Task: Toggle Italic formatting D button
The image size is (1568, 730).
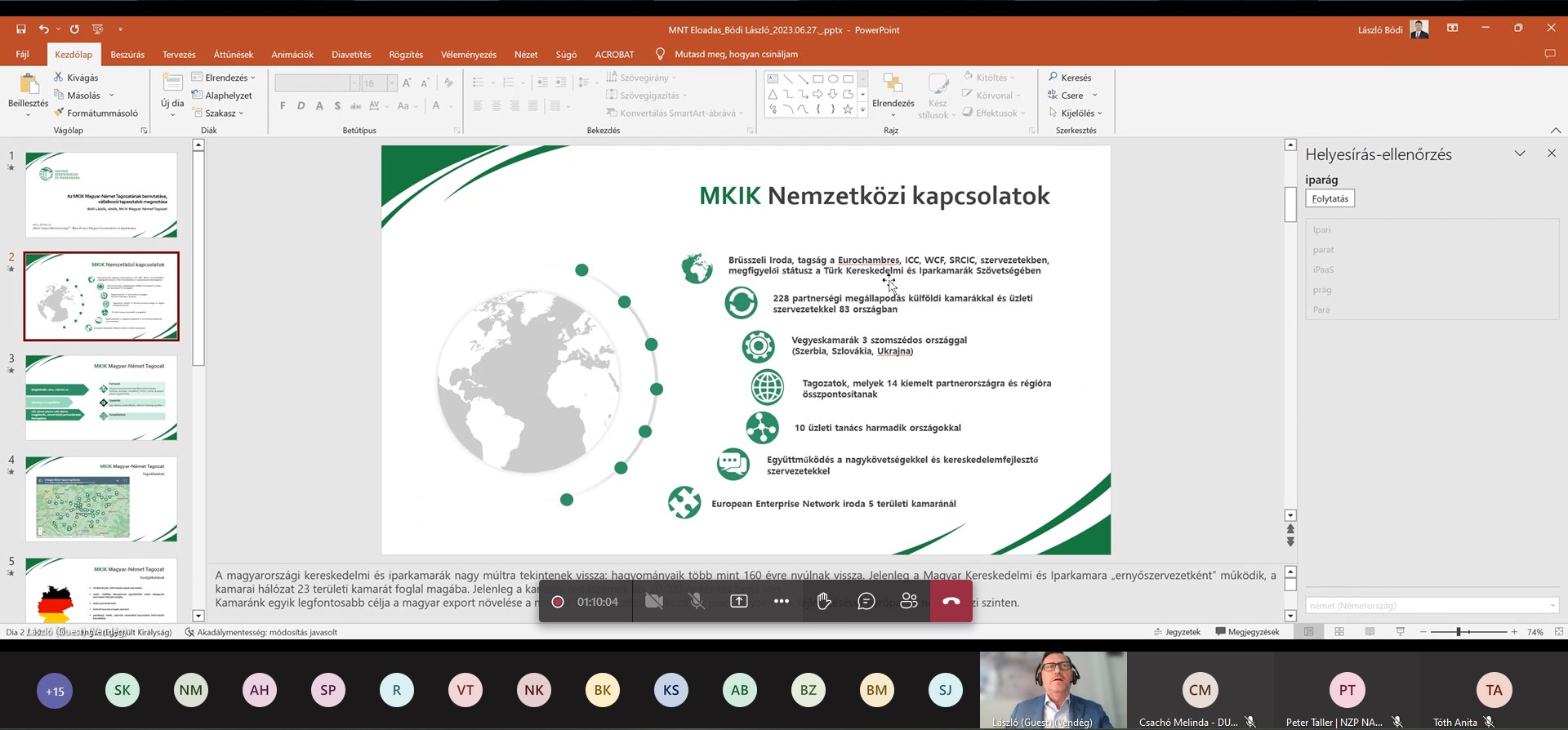Action: pos(301,106)
